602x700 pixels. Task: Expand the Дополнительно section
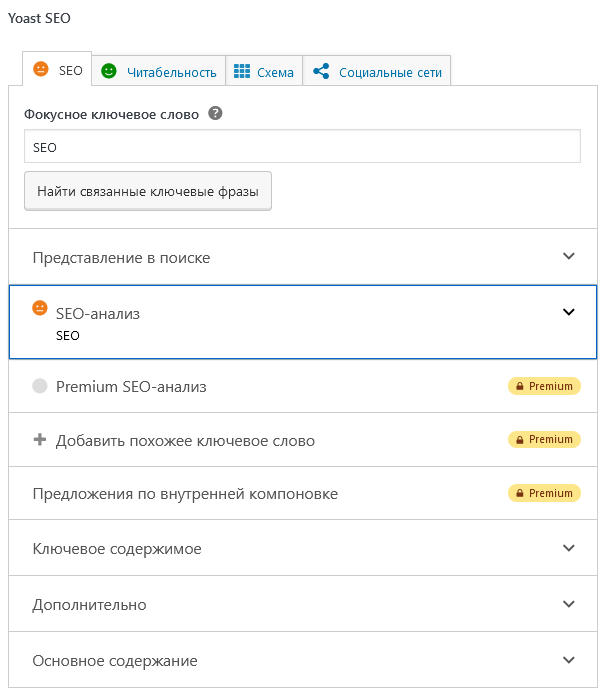(x=303, y=604)
